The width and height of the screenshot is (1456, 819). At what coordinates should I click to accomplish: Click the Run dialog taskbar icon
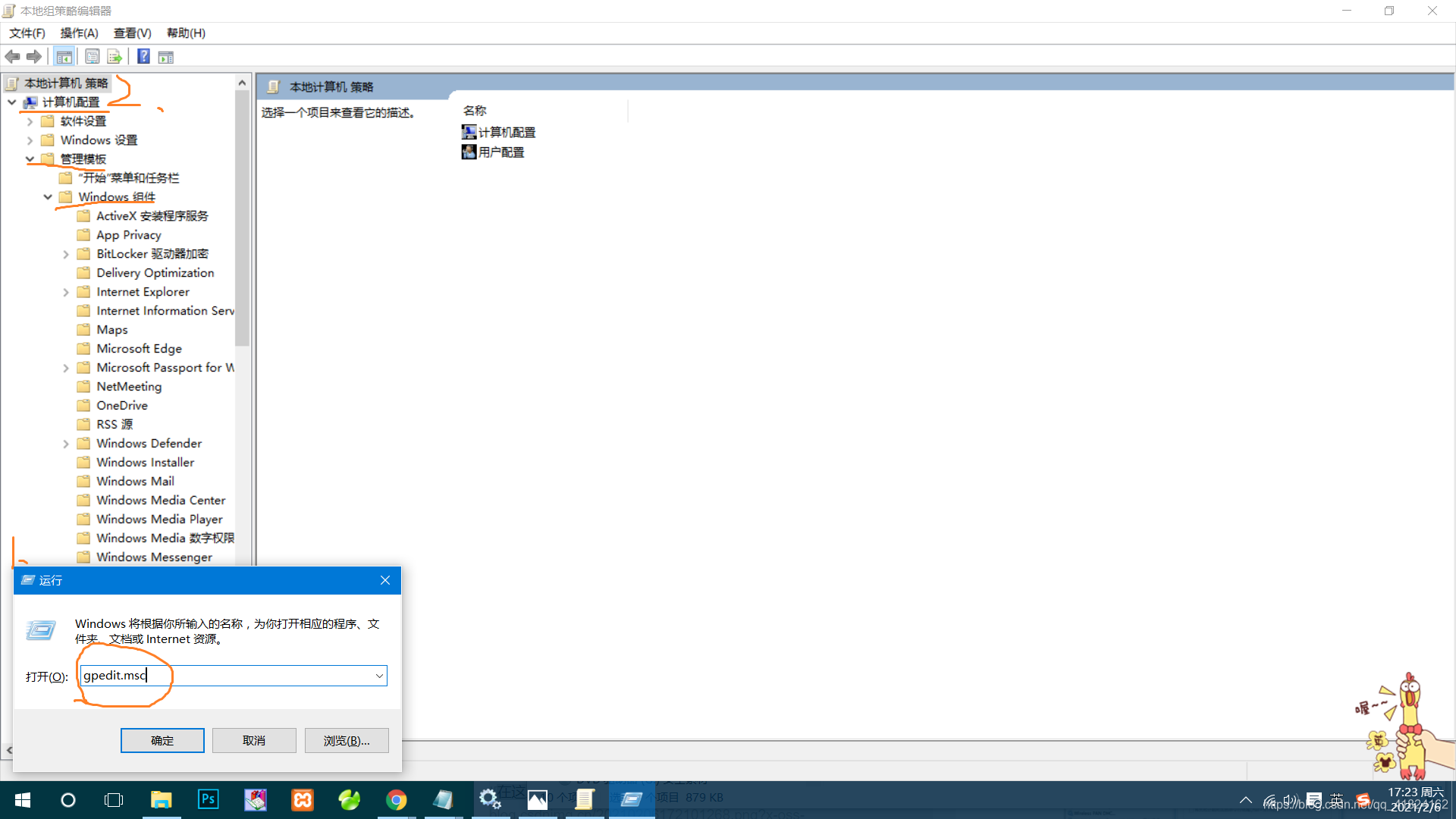pyautogui.click(x=631, y=800)
